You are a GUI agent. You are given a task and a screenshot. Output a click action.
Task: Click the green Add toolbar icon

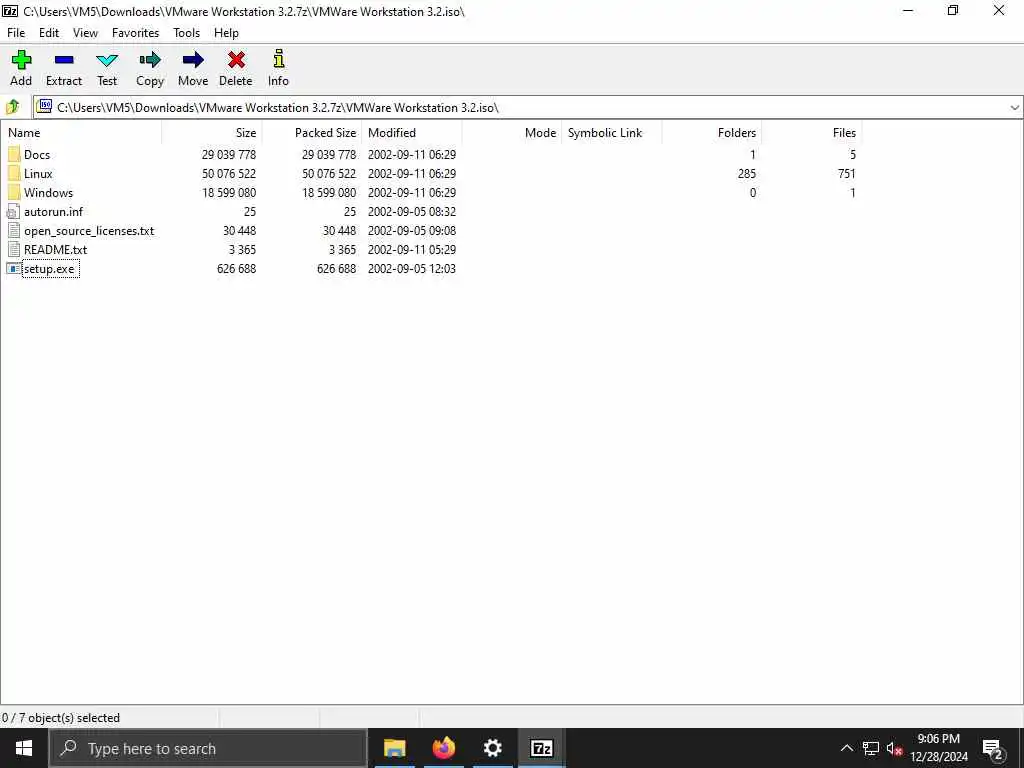(x=21, y=60)
